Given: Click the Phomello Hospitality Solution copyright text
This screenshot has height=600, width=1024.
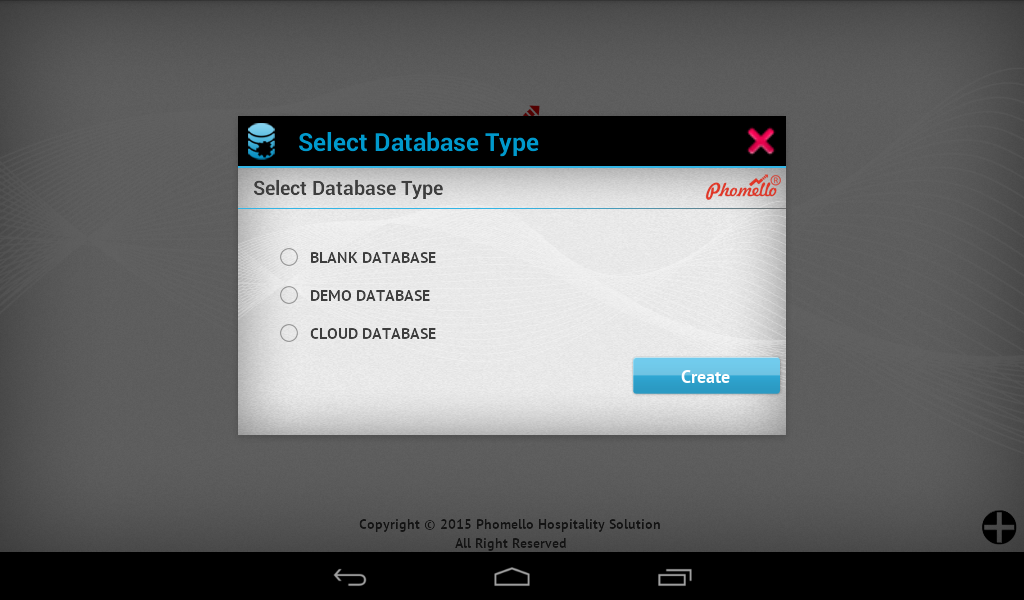Looking at the screenshot, I should coord(509,524).
